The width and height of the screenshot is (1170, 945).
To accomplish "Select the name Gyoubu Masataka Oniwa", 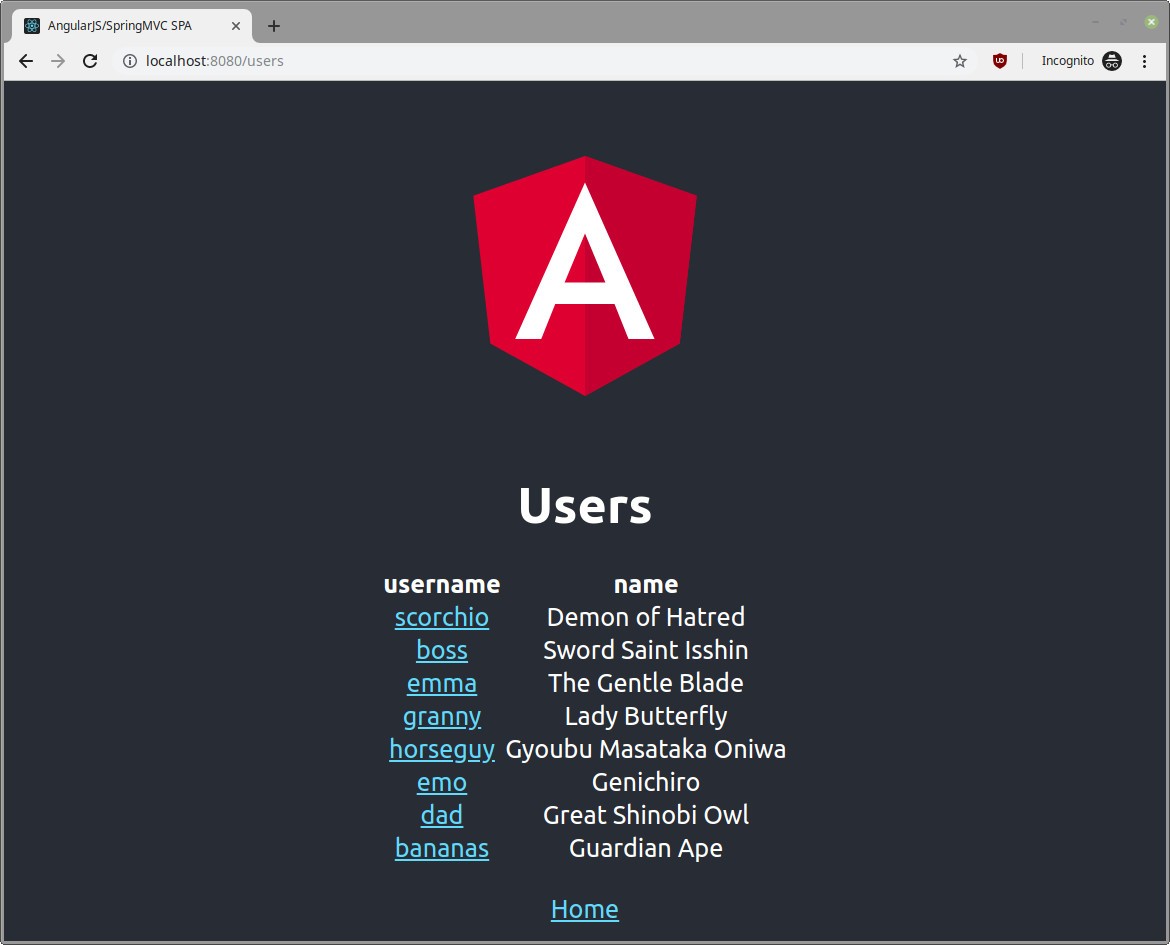I will pos(645,749).
